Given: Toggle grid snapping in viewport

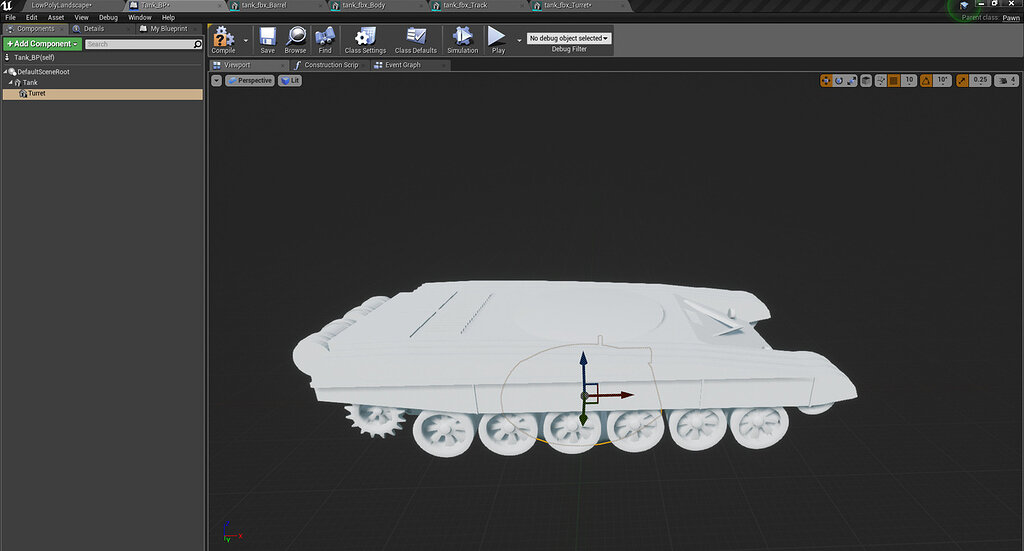Looking at the screenshot, I should (893, 80).
